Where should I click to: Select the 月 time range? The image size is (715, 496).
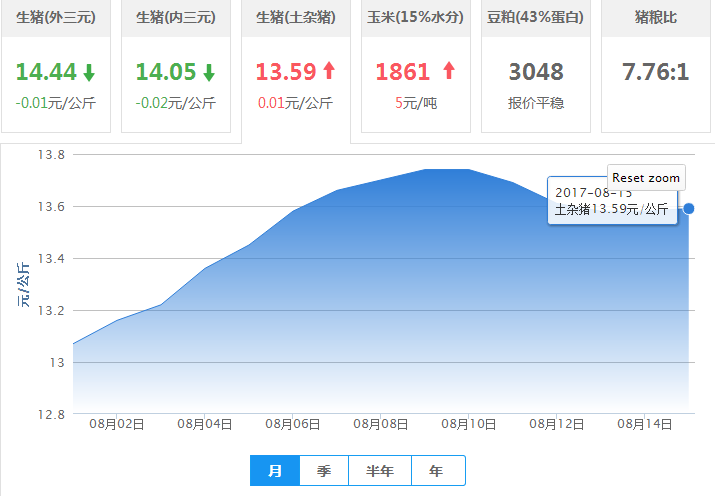click(275, 470)
